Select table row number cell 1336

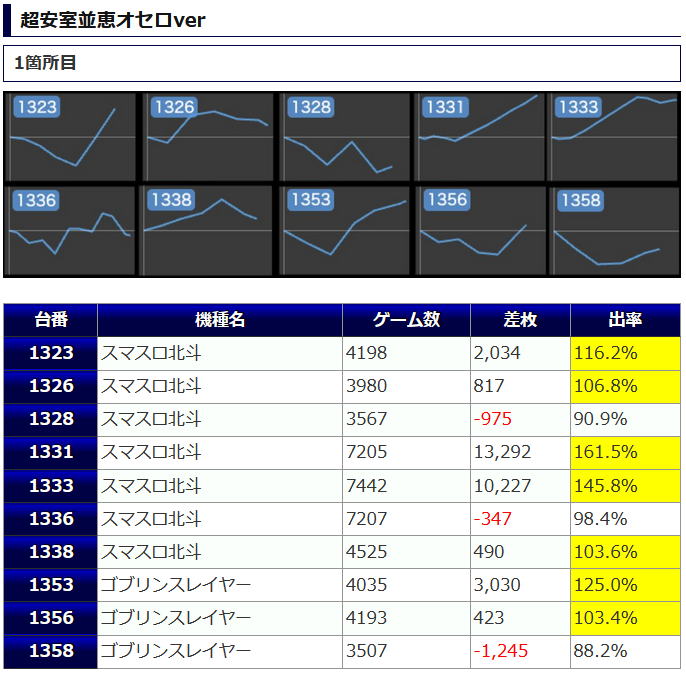(x=51, y=519)
